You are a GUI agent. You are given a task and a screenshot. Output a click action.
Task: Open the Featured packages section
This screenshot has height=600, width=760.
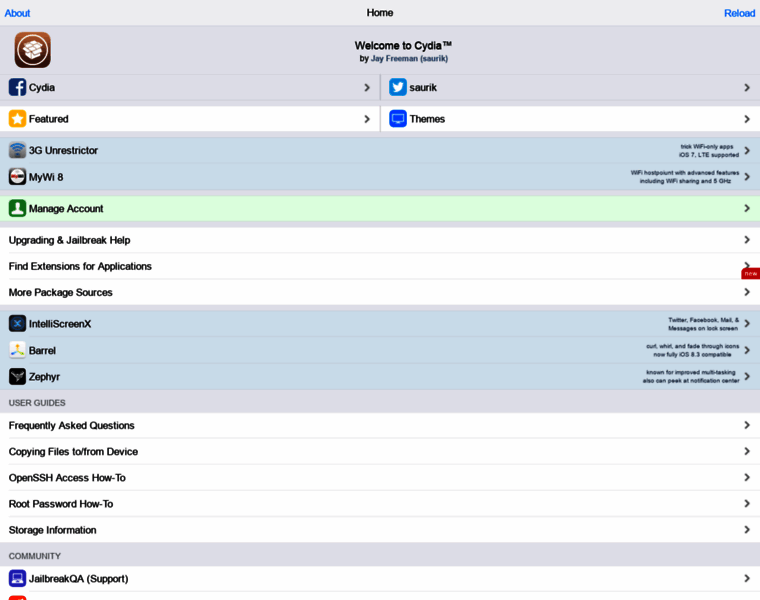[x=190, y=119]
